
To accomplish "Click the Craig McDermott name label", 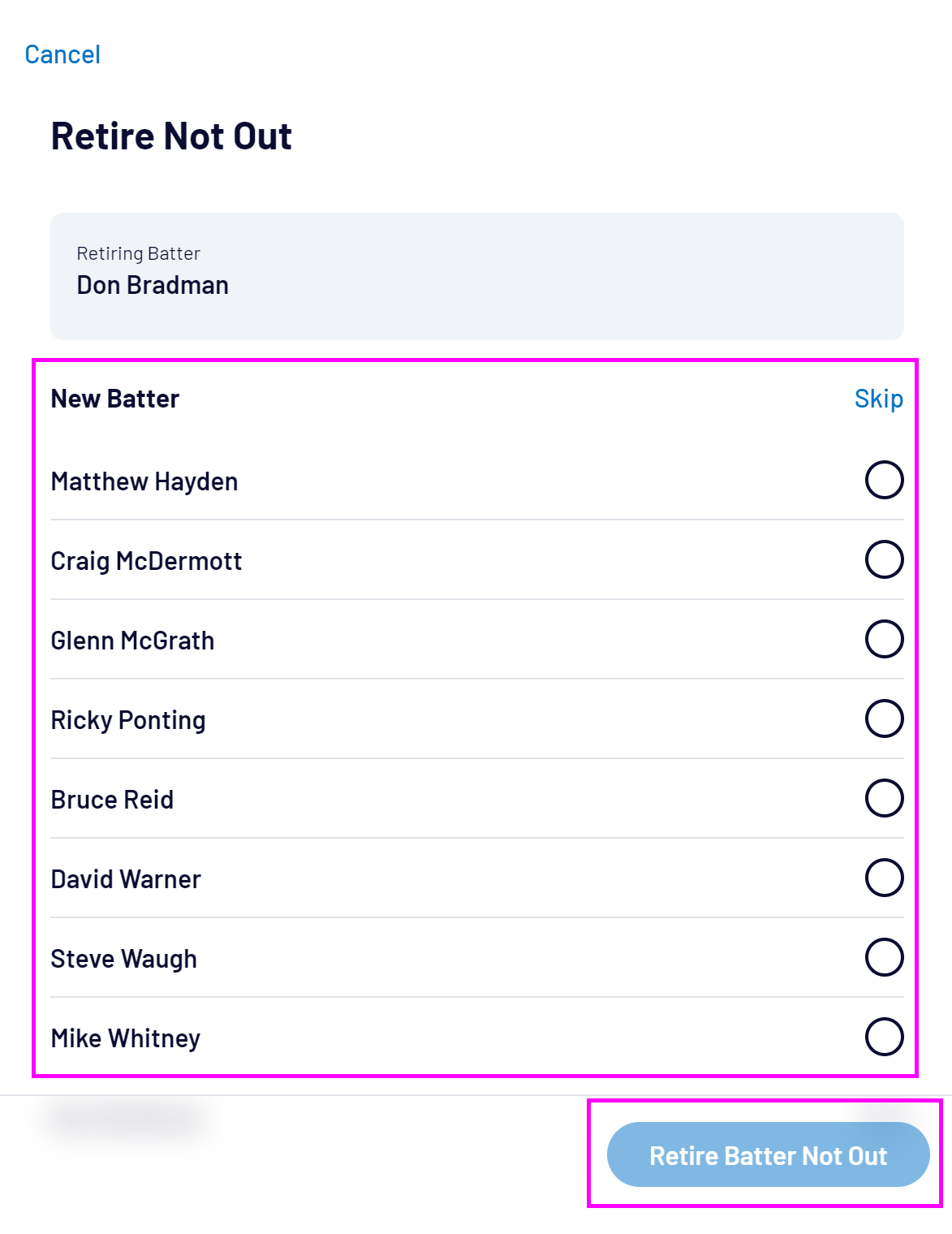I will click(146, 561).
